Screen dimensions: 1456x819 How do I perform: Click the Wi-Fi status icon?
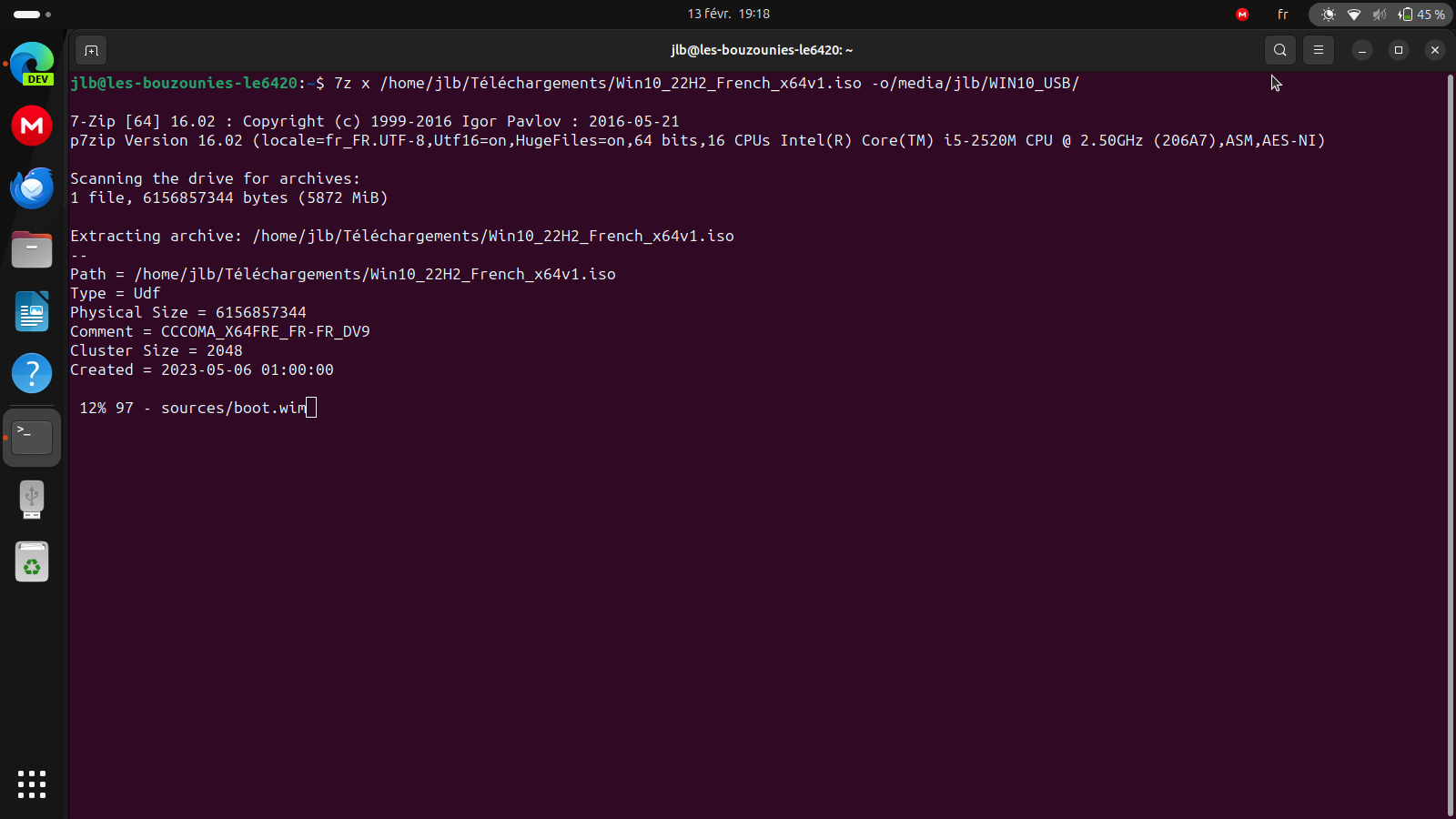(1354, 15)
